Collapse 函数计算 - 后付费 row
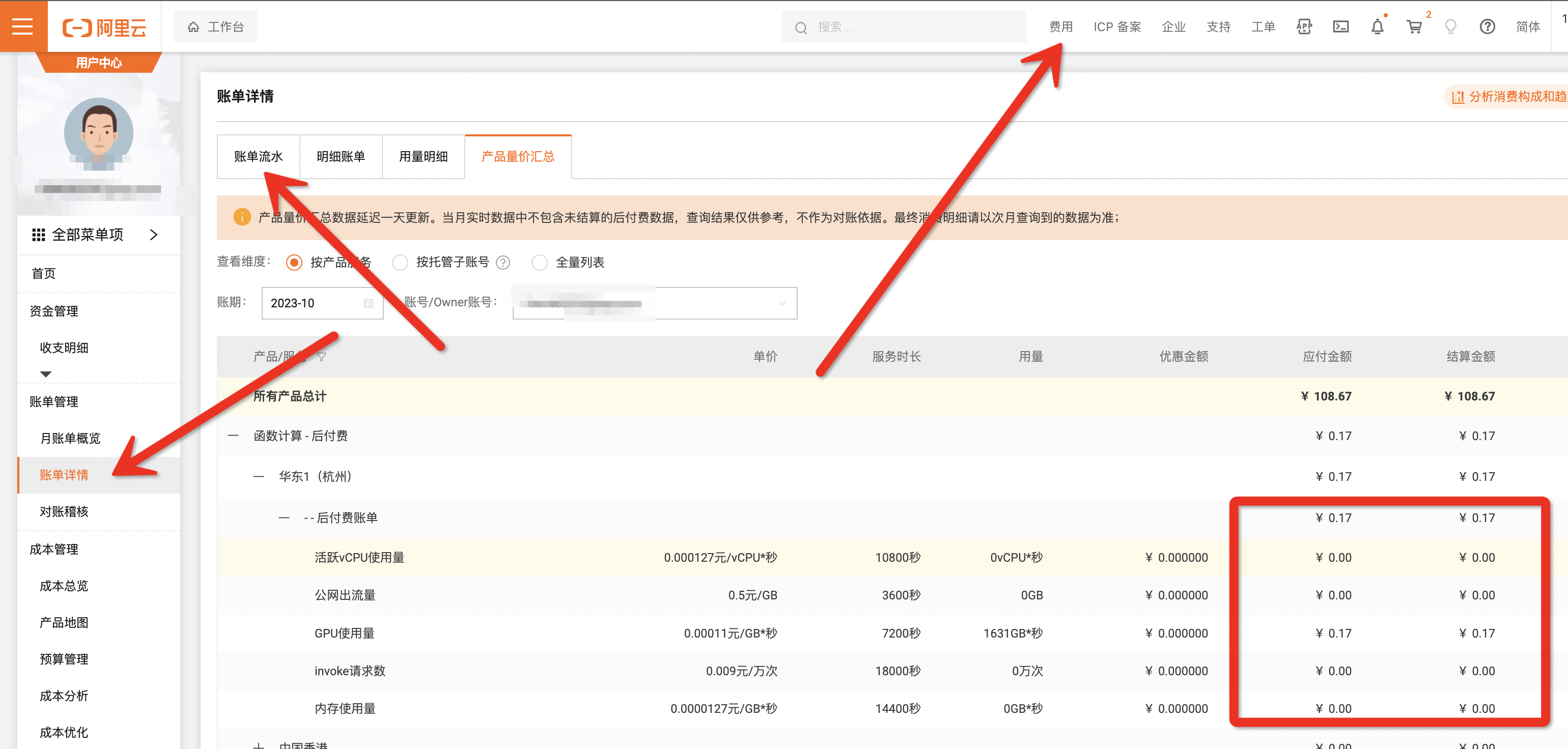This screenshot has width=1568, height=749. tap(233, 436)
